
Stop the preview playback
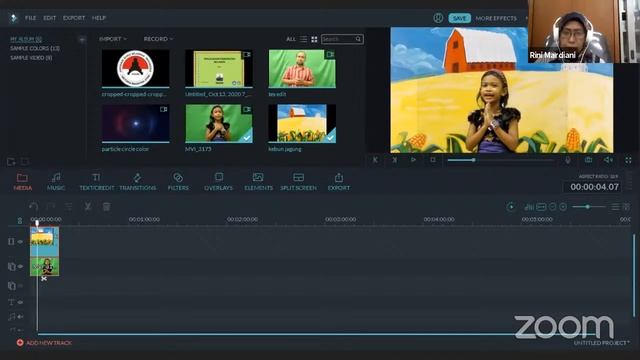tap(433, 160)
